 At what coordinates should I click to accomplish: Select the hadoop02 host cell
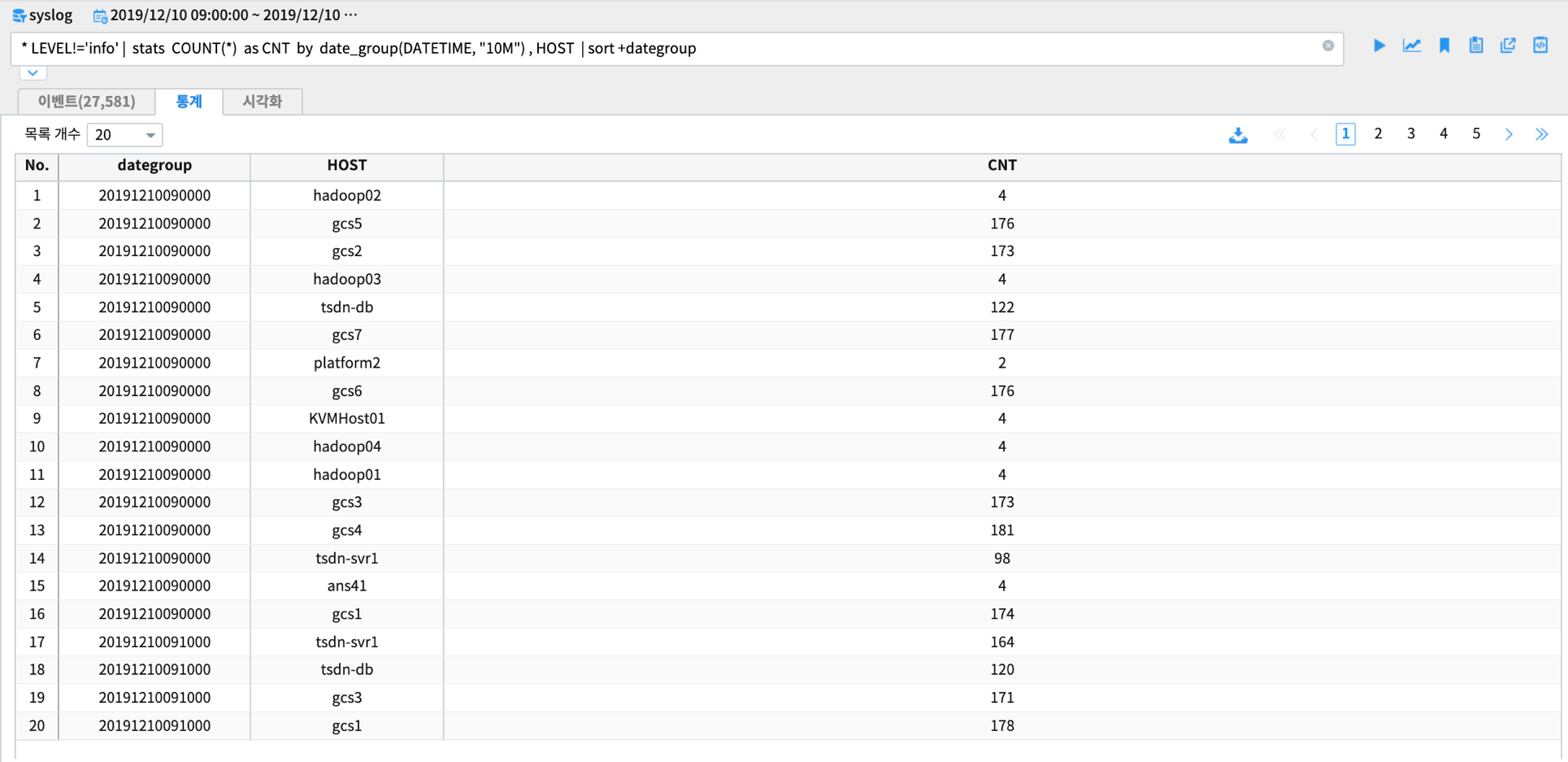pyautogui.click(x=347, y=195)
